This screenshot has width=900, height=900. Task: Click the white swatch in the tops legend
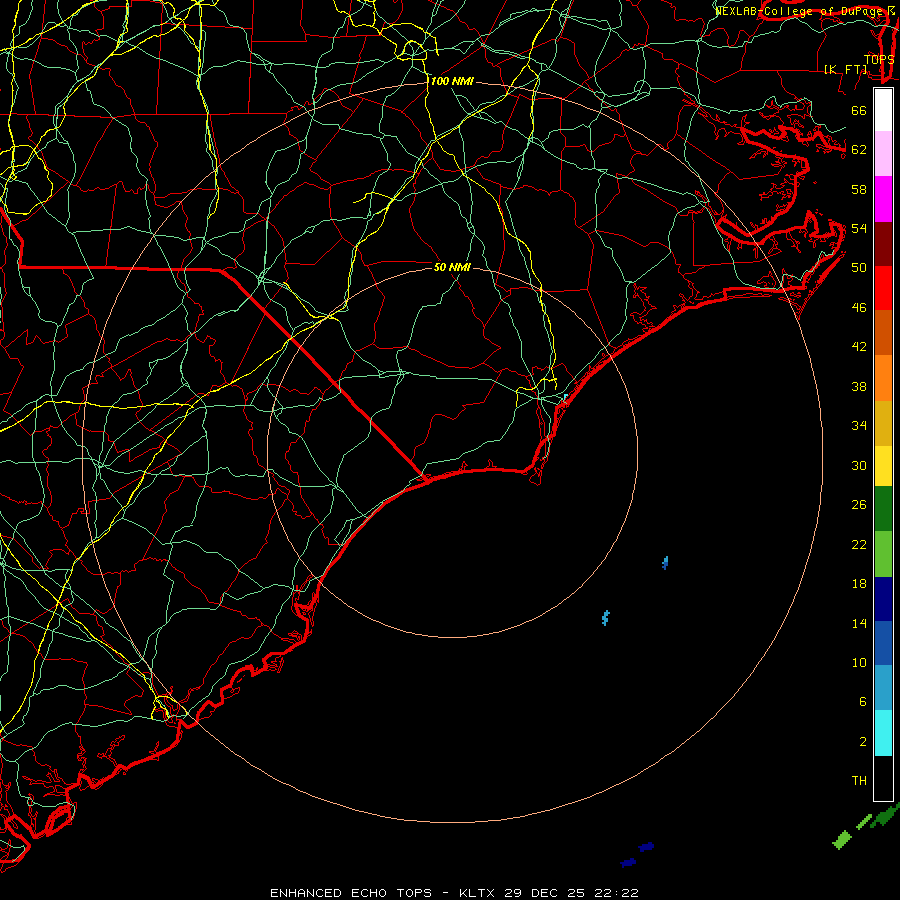click(883, 110)
